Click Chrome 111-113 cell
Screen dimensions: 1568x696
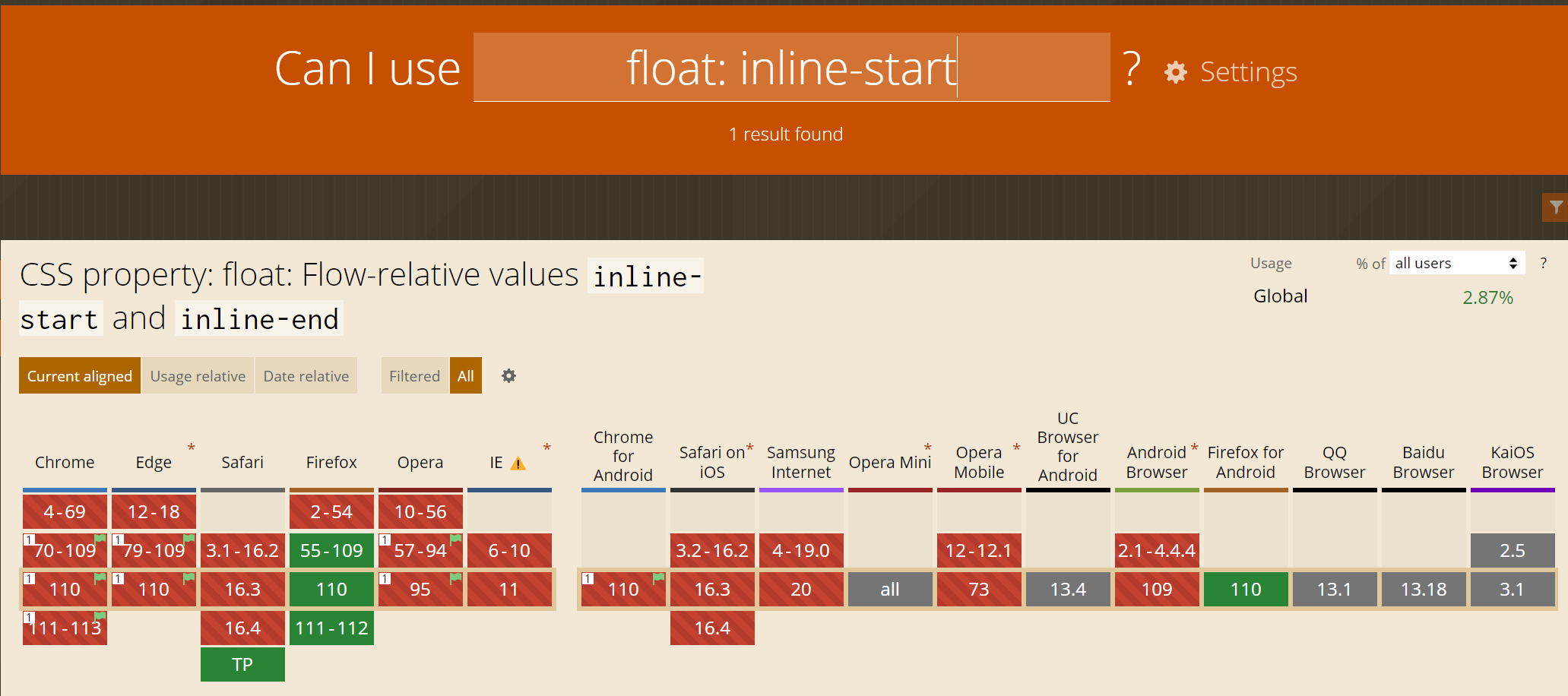(65, 628)
